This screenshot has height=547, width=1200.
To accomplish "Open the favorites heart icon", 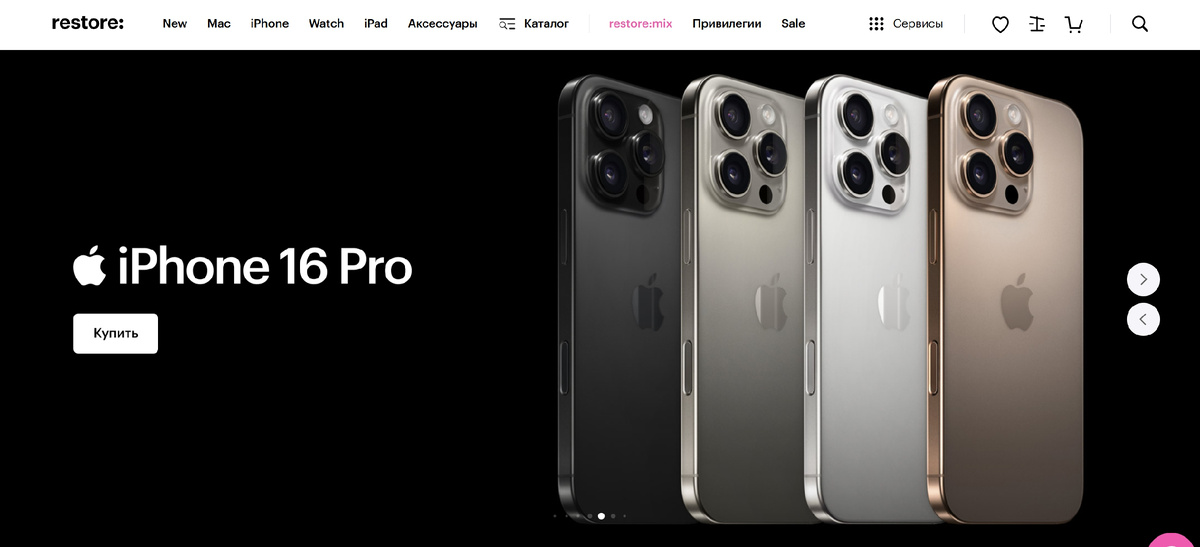I will [1000, 24].
